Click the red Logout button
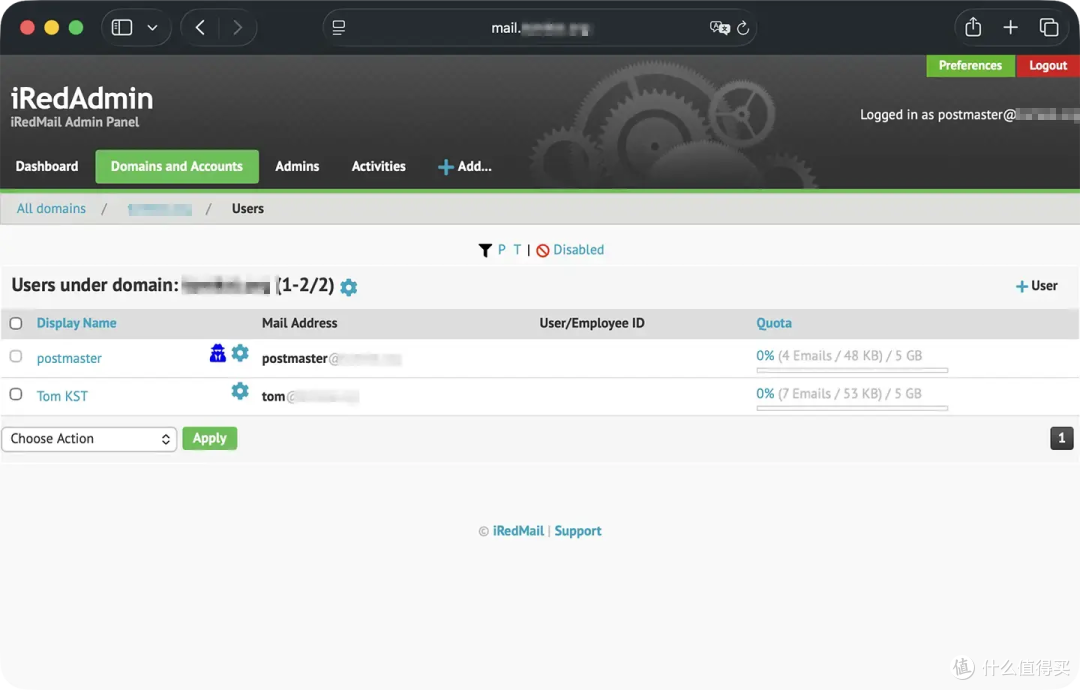1080x690 pixels. tap(1048, 65)
